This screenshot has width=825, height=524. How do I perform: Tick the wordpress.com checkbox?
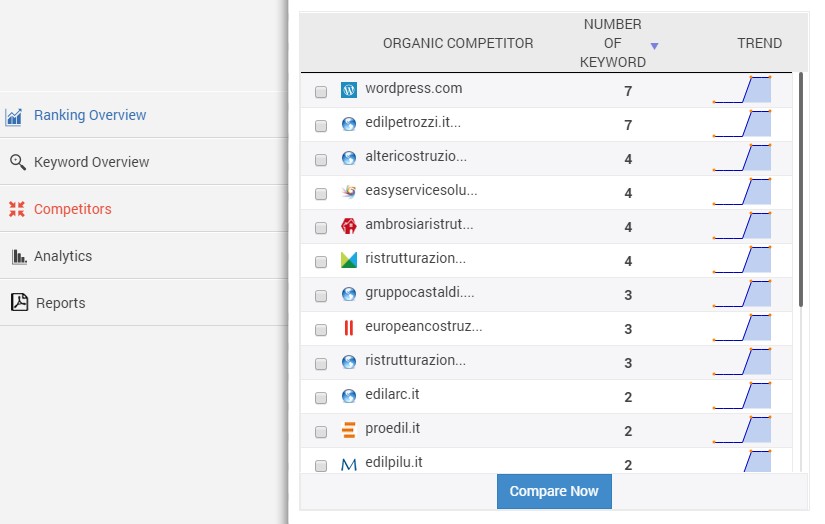point(321,92)
